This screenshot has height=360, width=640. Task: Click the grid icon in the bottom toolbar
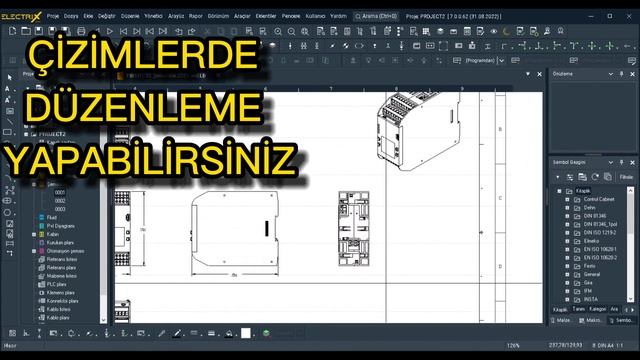tap(12, 333)
